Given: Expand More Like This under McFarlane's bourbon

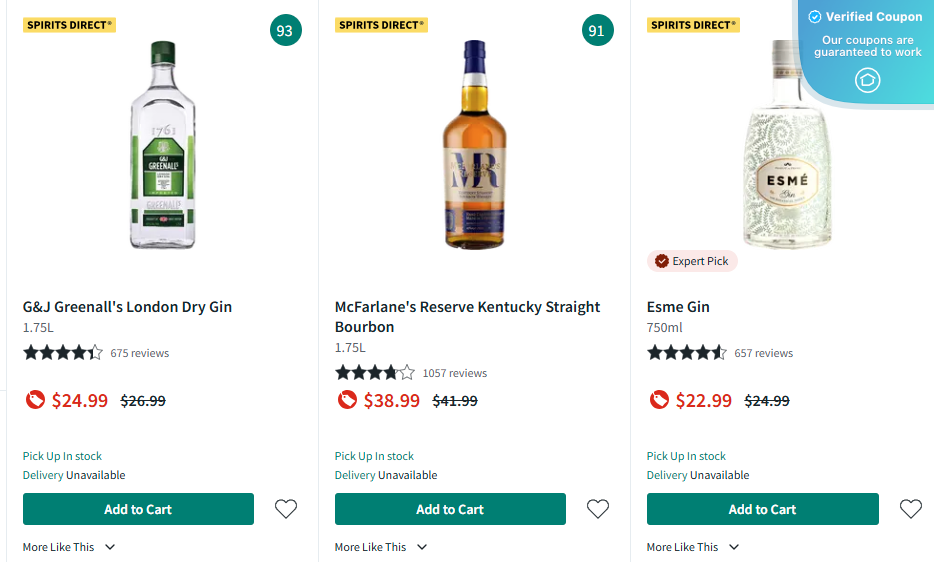Looking at the screenshot, I should click(381, 547).
